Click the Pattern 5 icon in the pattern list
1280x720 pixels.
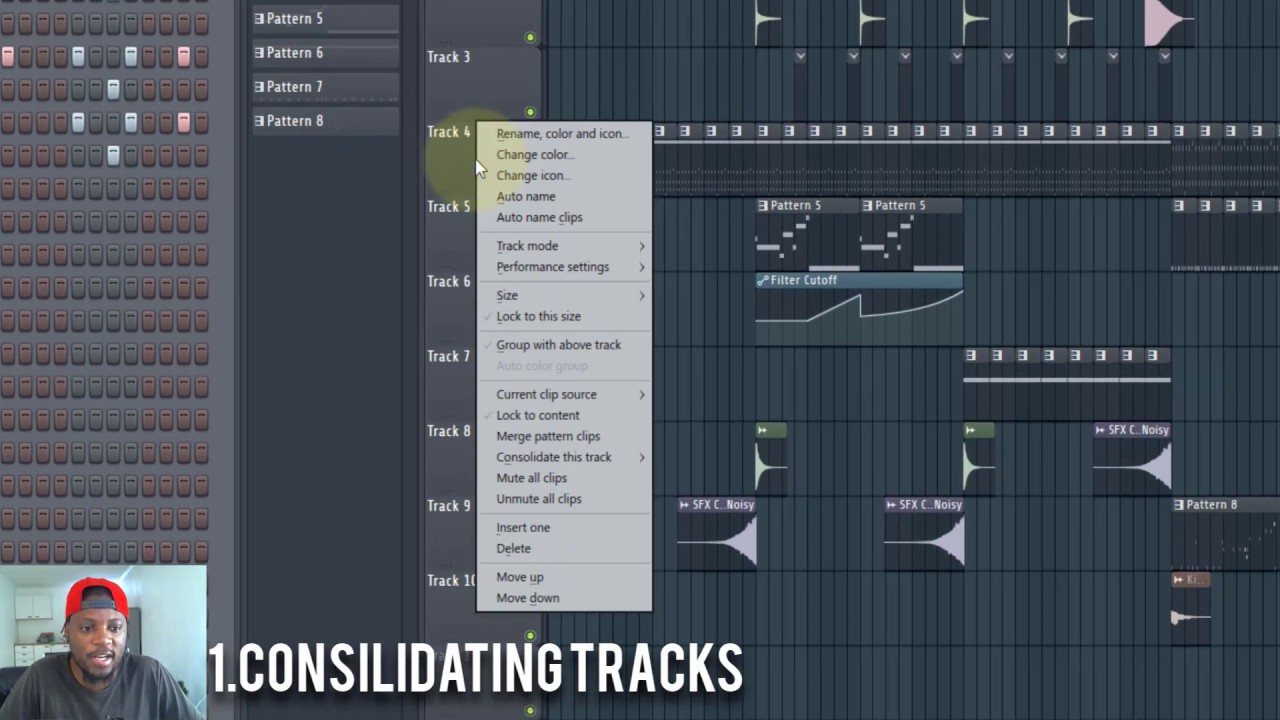click(x=259, y=18)
